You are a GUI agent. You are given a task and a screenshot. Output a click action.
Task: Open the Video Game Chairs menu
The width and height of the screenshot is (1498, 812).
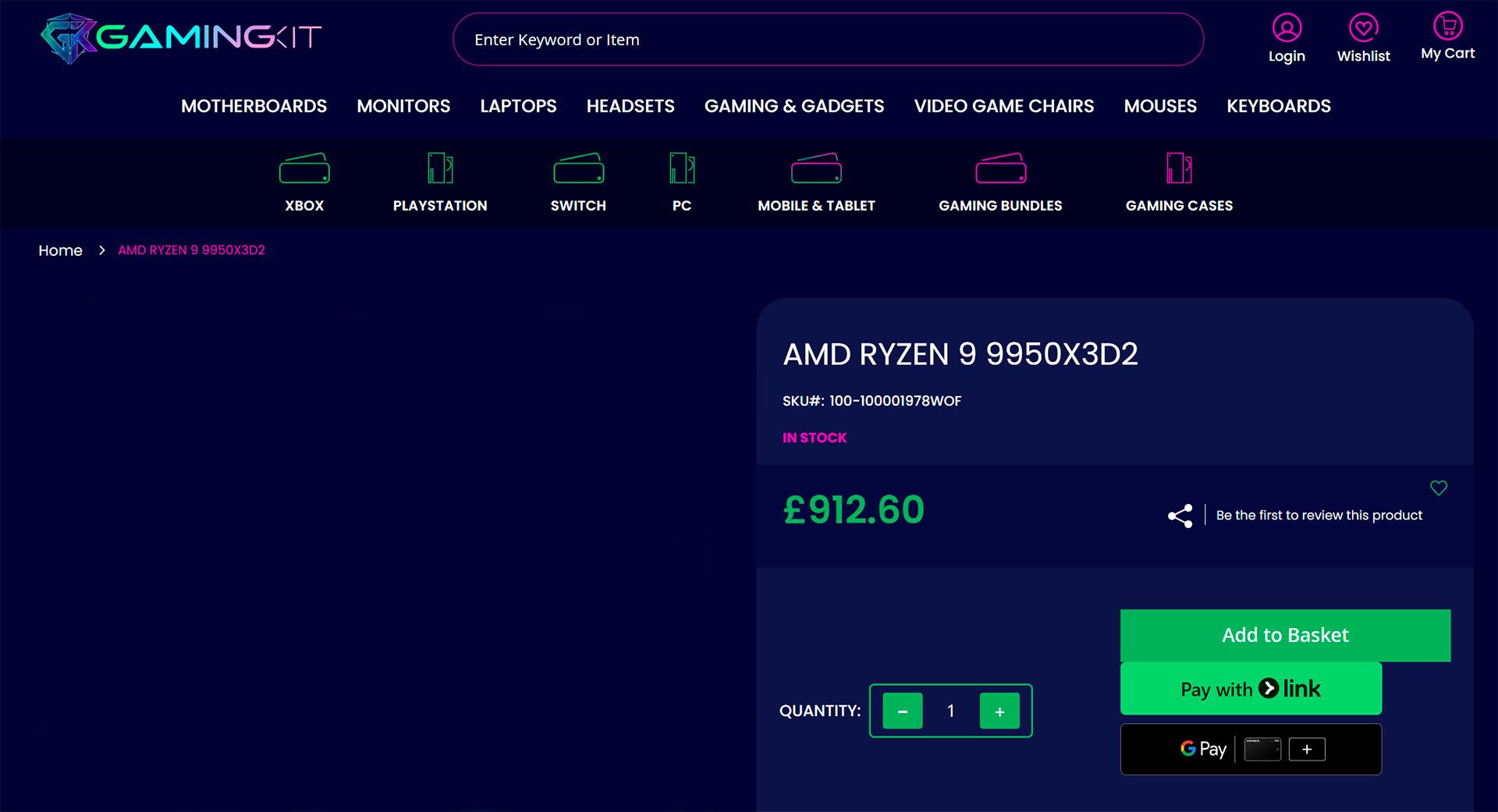pyautogui.click(x=1003, y=106)
